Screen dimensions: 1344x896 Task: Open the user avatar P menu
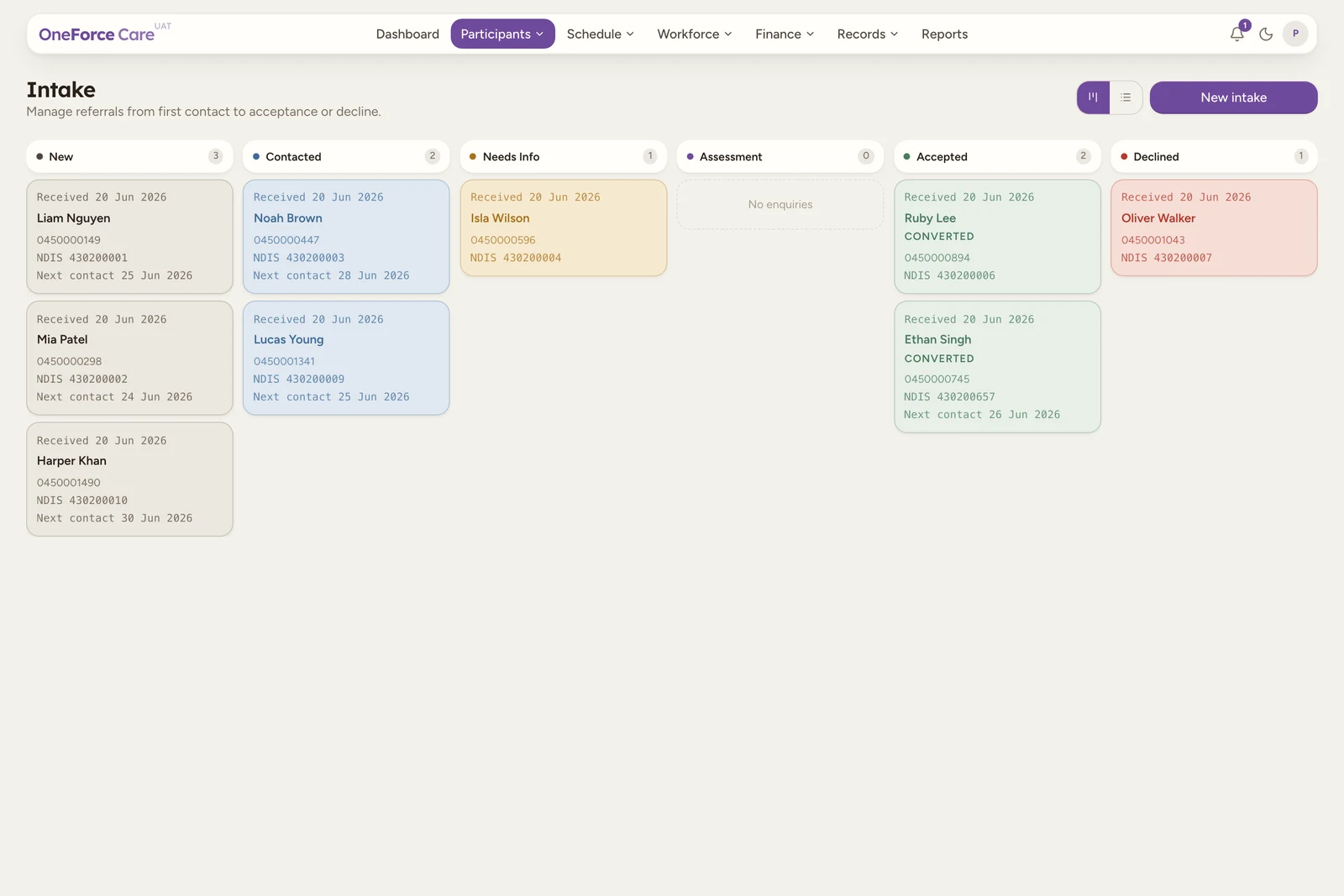(x=1295, y=34)
